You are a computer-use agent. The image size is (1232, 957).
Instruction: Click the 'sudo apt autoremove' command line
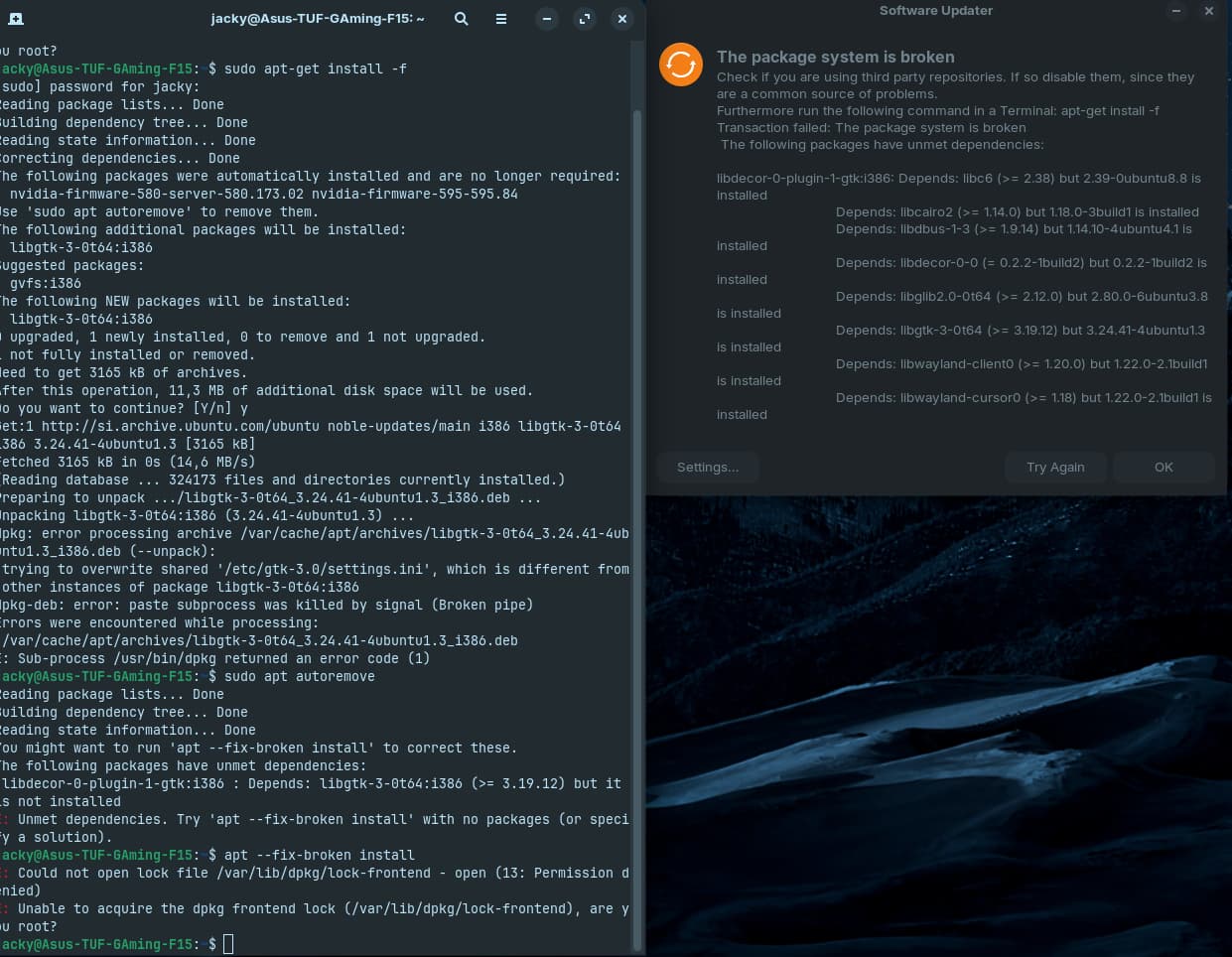pyautogui.click(x=300, y=677)
